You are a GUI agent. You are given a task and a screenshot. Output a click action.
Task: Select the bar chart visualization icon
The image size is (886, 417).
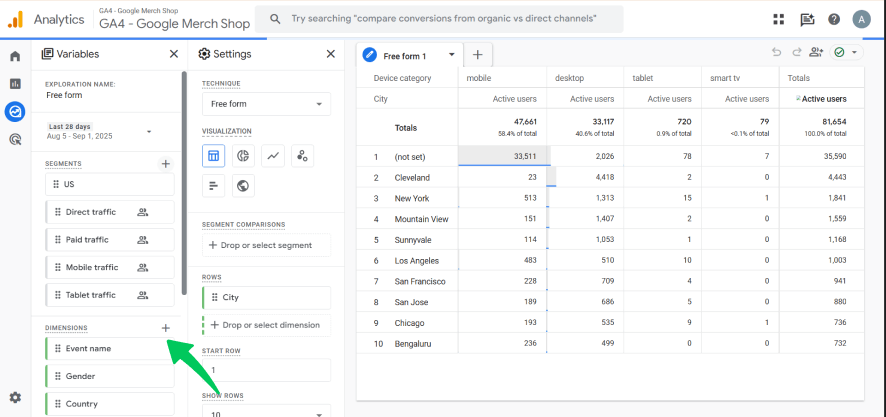tap(214, 186)
